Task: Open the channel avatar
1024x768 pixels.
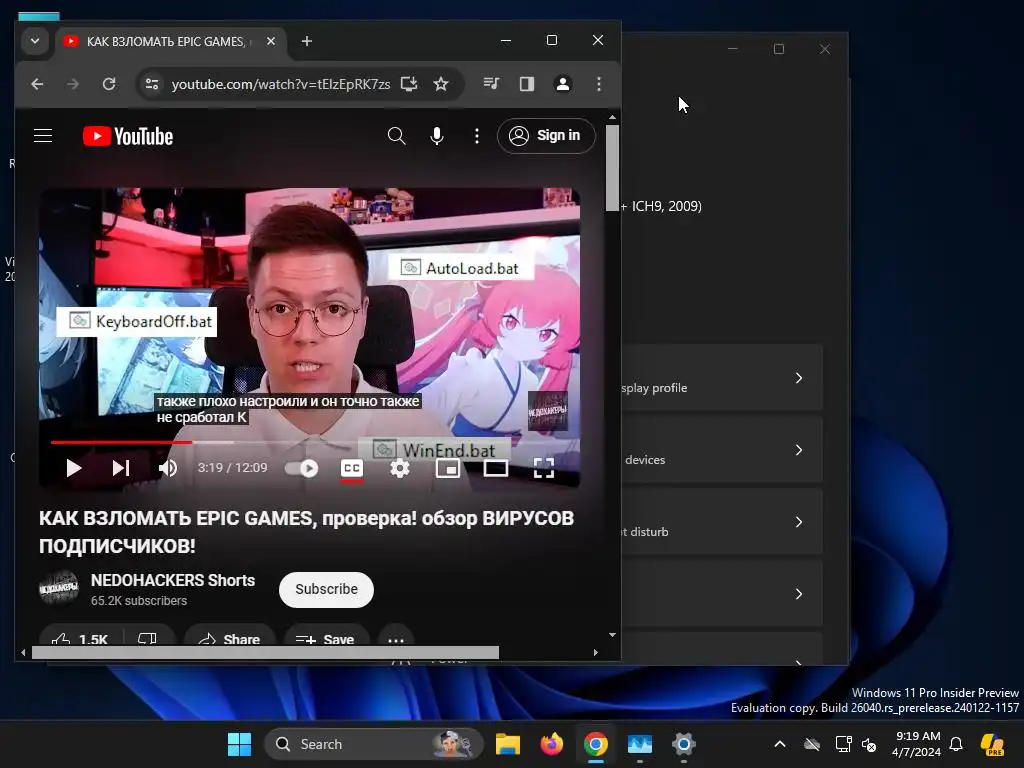Action: click(59, 588)
